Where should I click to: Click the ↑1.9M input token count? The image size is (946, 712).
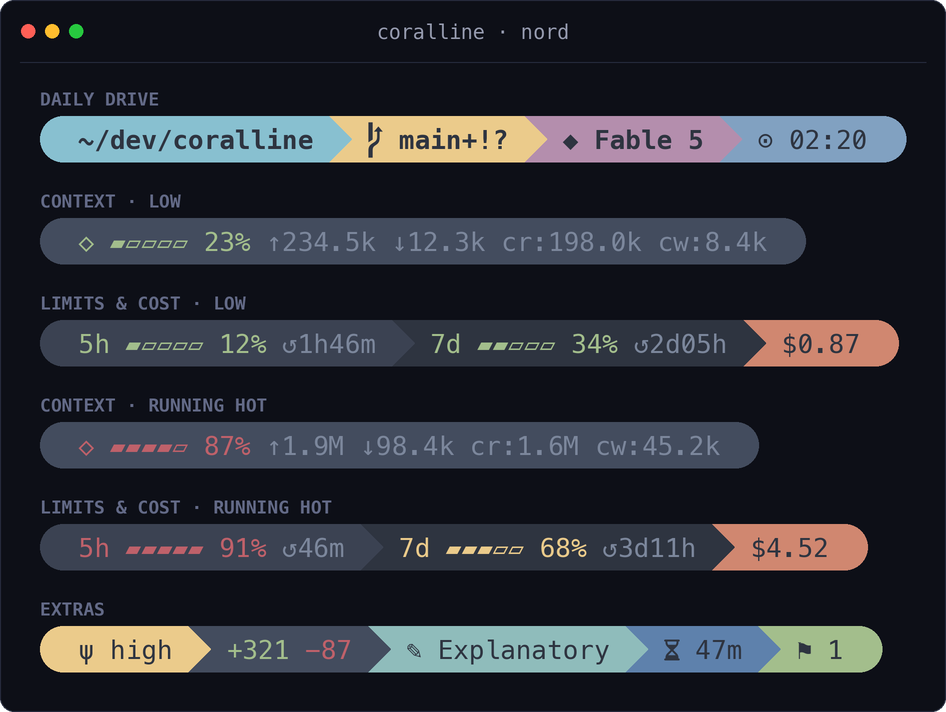pyautogui.click(x=306, y=447)
